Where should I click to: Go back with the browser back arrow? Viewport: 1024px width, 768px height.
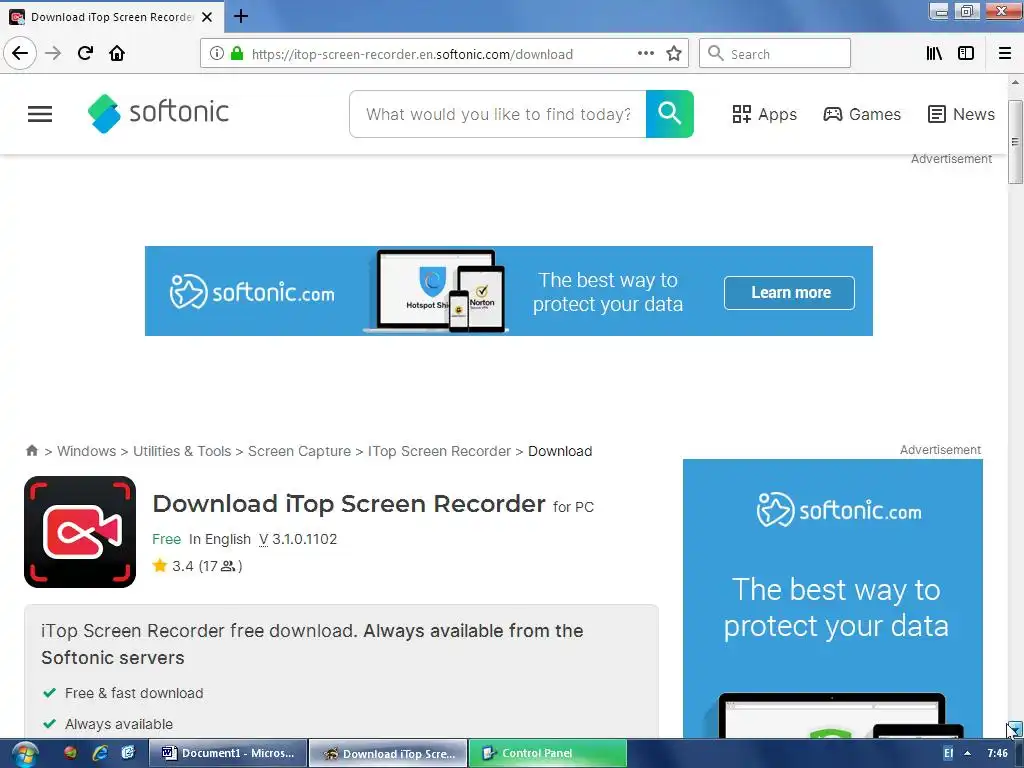(x=20, y=53)
